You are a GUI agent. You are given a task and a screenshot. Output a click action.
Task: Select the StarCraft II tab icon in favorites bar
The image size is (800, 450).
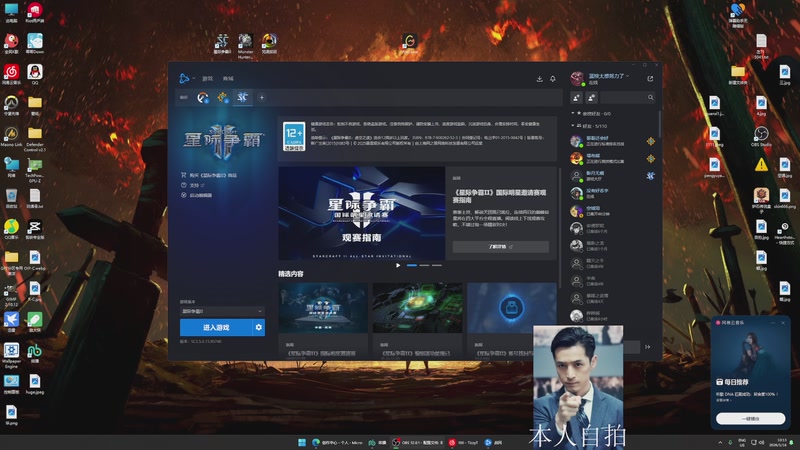243,97
